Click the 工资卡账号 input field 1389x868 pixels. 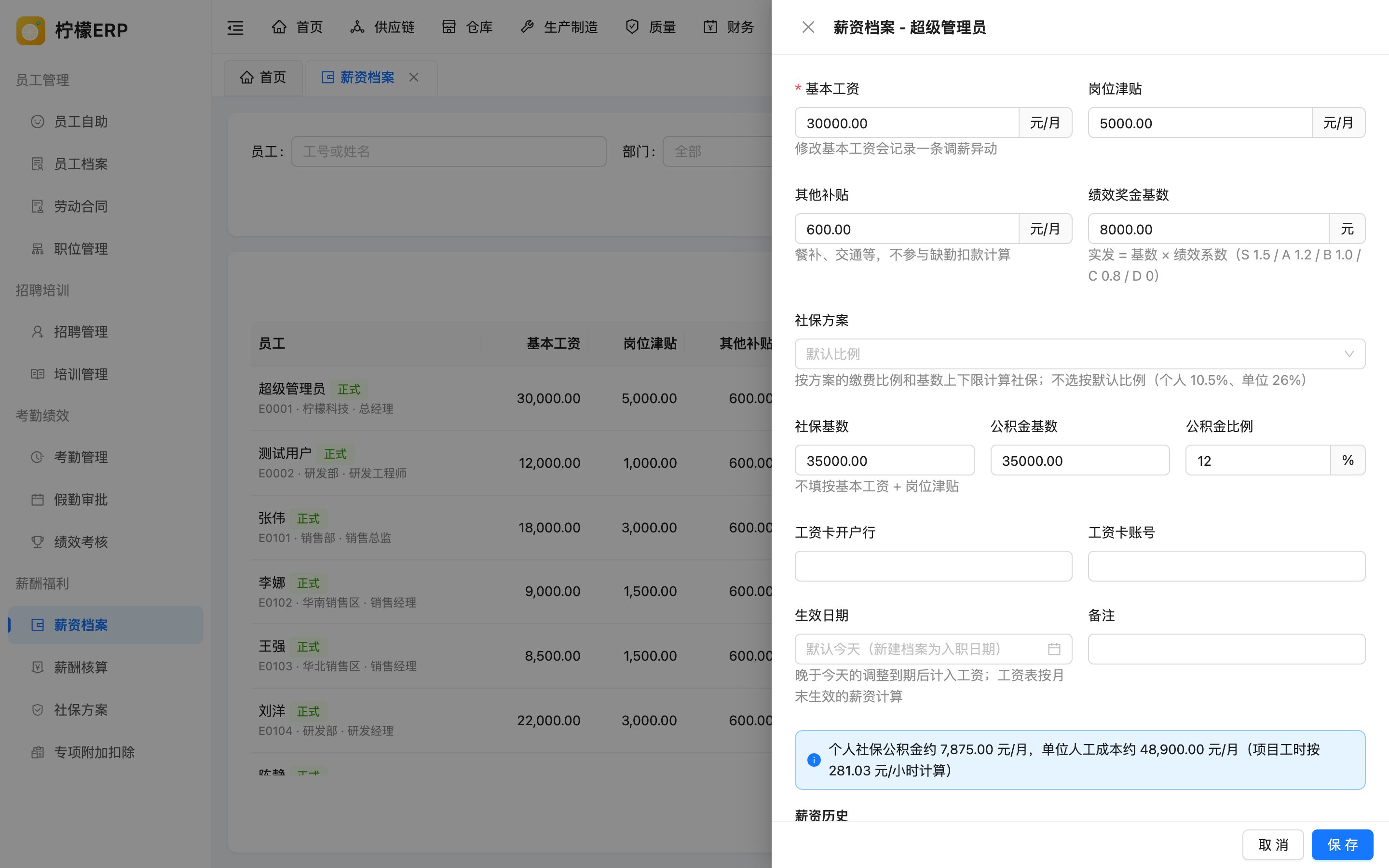point(1226,566)
